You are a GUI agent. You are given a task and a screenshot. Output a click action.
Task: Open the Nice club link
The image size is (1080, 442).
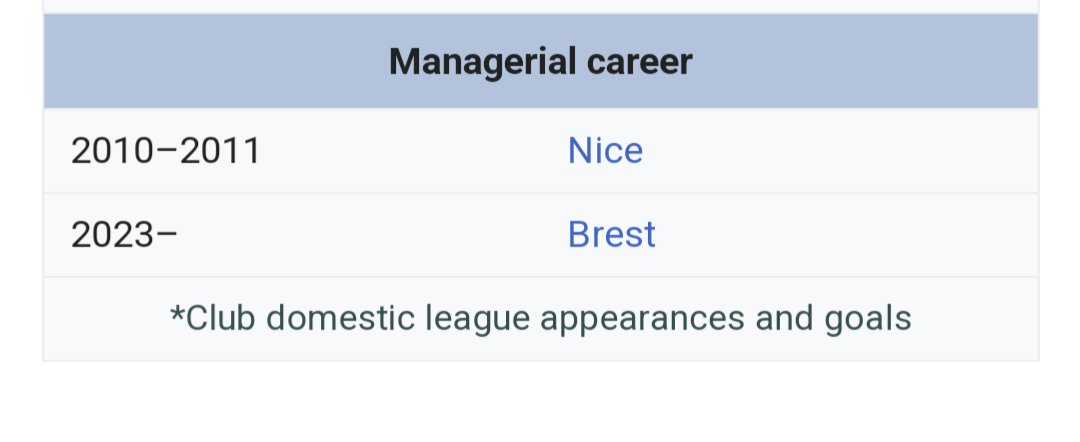[605, 150]
